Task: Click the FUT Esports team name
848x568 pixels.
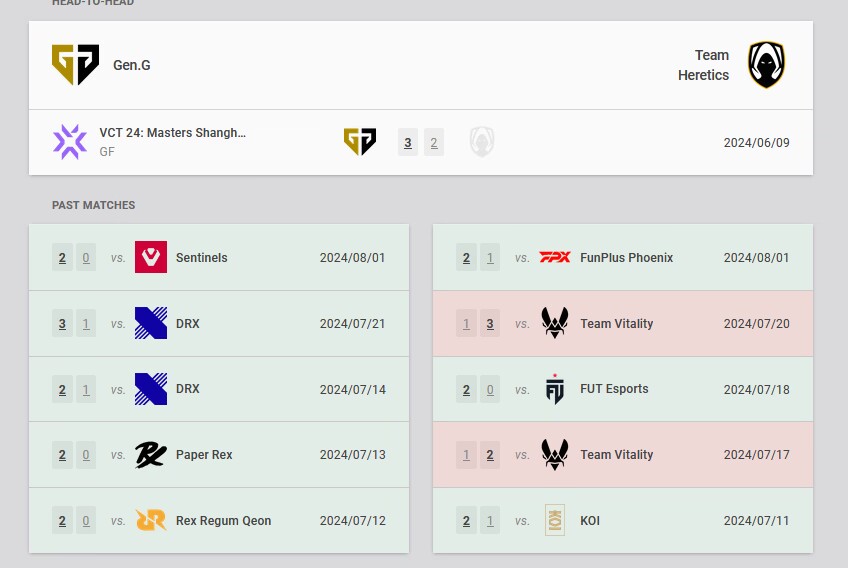Action: 614,389
